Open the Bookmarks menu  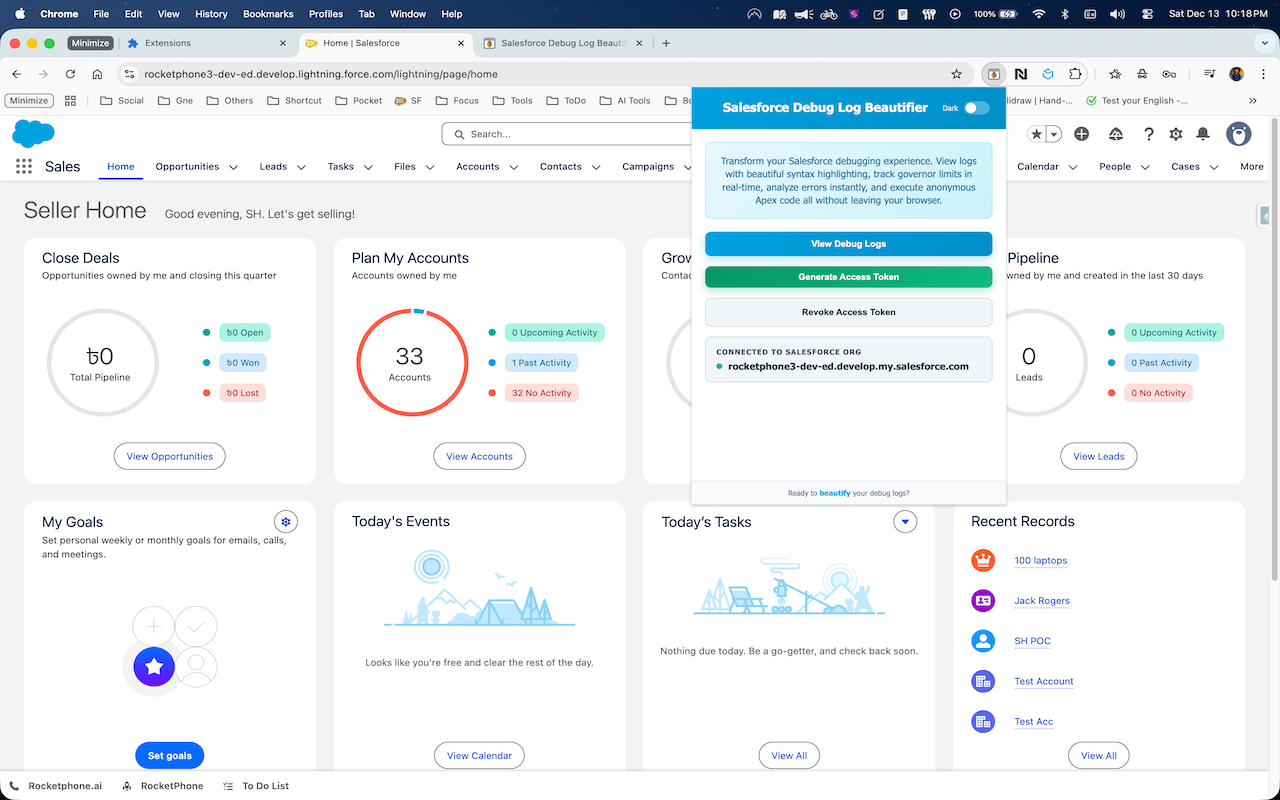[x=268, y=14]
